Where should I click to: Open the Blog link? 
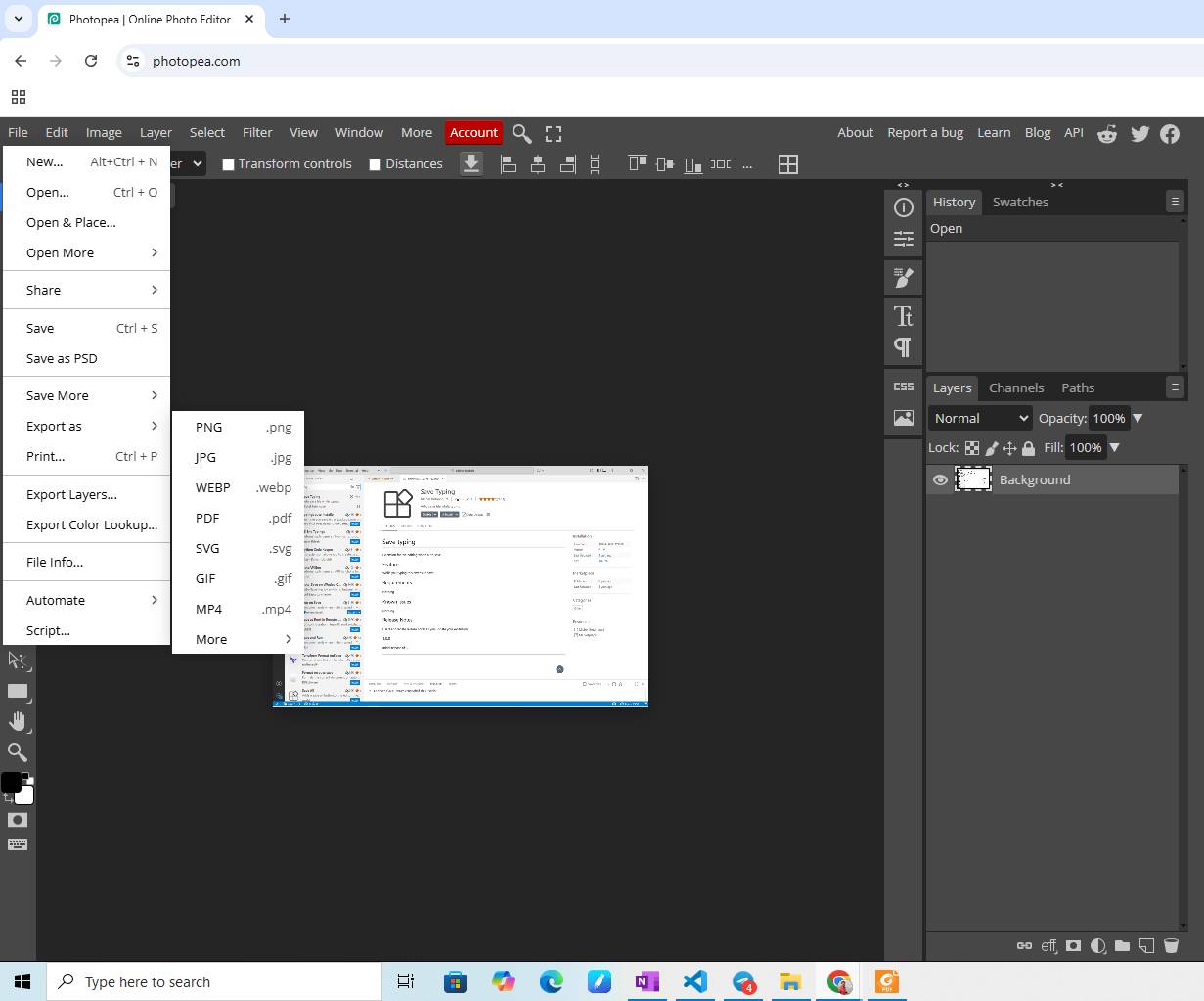[1038, 133]
